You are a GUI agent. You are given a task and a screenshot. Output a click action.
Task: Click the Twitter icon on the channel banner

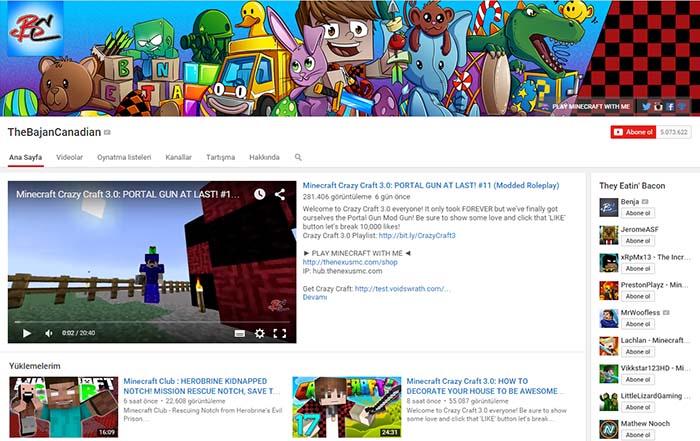coord(647,106)
